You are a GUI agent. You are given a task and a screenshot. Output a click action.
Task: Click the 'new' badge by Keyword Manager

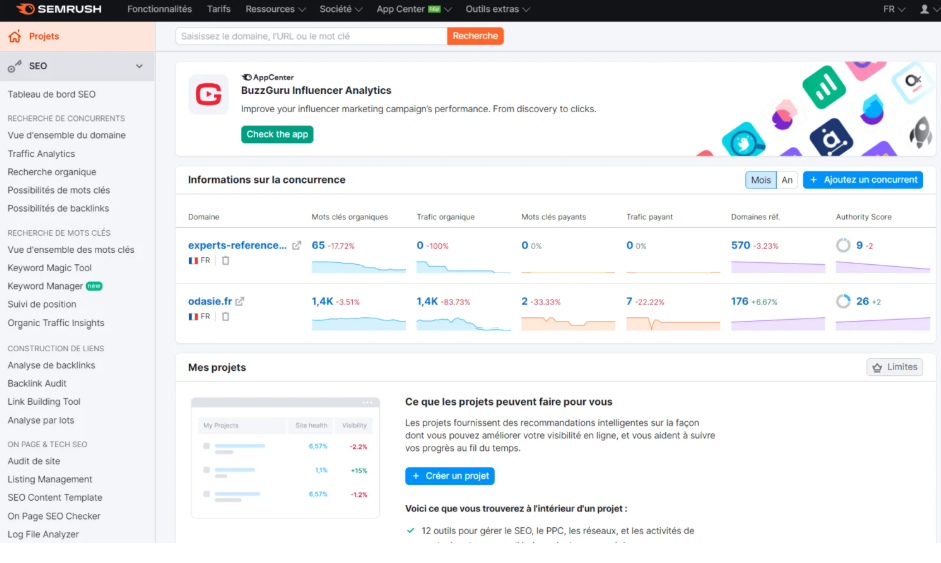pyautogui.click(x=94, y=286)
